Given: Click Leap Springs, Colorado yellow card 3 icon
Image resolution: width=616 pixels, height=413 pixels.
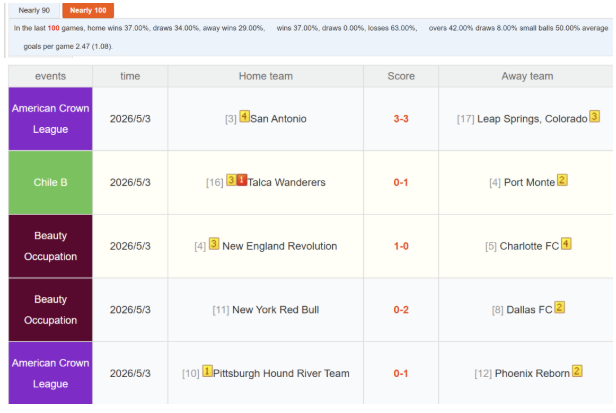Looking at the screenshot, I should (x=594, y=116).
